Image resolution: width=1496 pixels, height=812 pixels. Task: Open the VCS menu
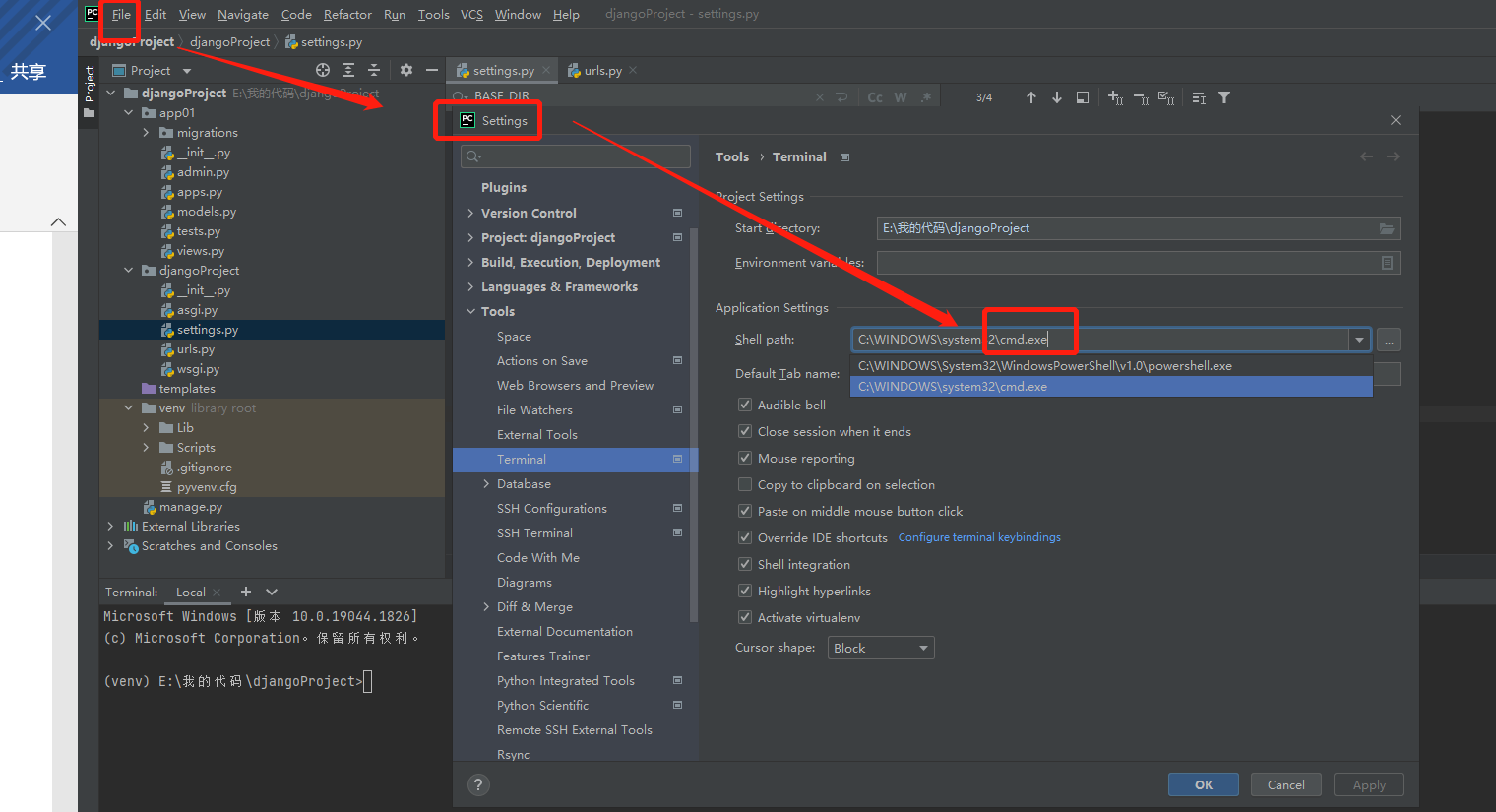tap(471, 14)
